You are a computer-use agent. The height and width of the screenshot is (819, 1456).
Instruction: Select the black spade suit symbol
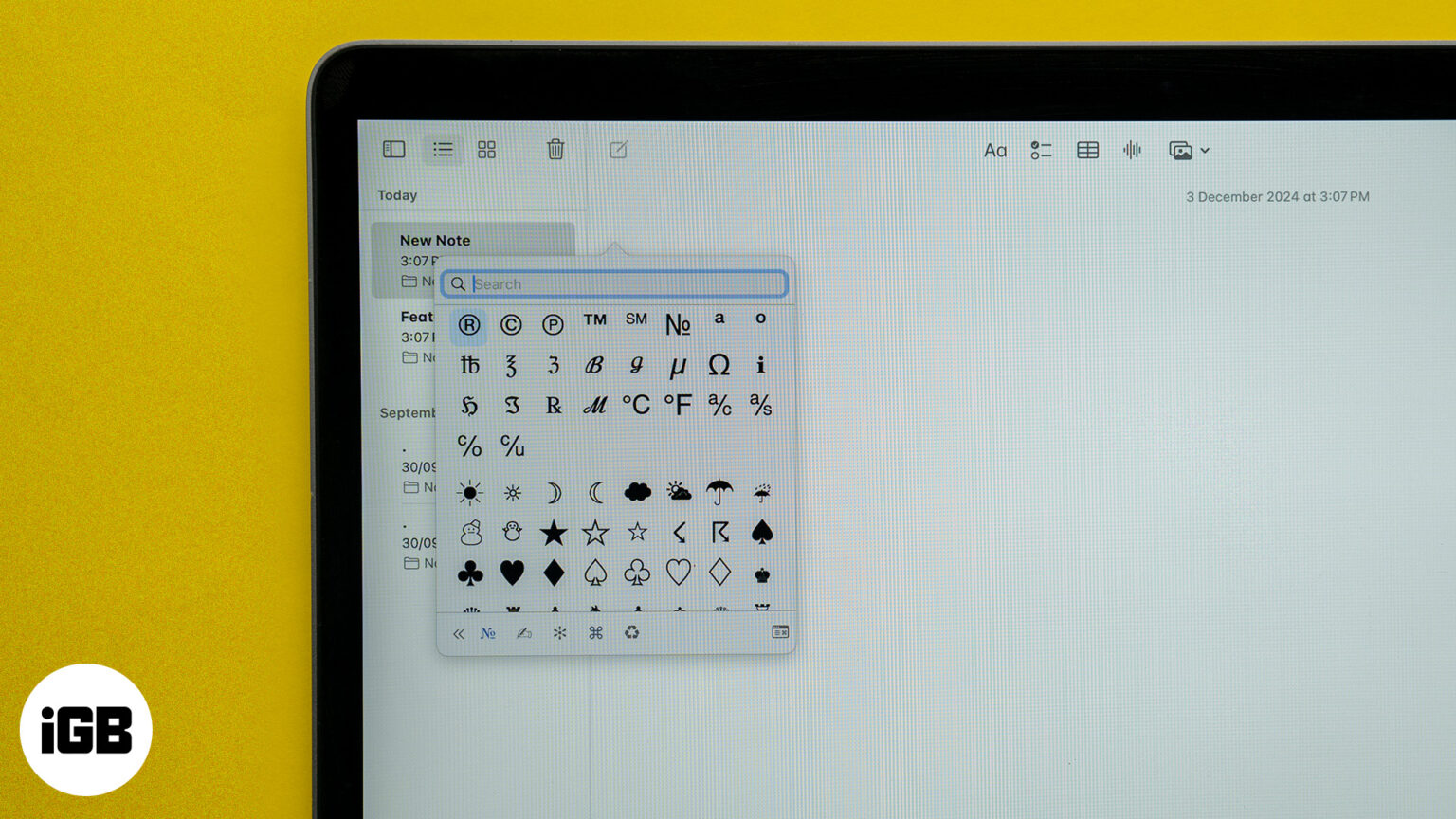(760, 532)
